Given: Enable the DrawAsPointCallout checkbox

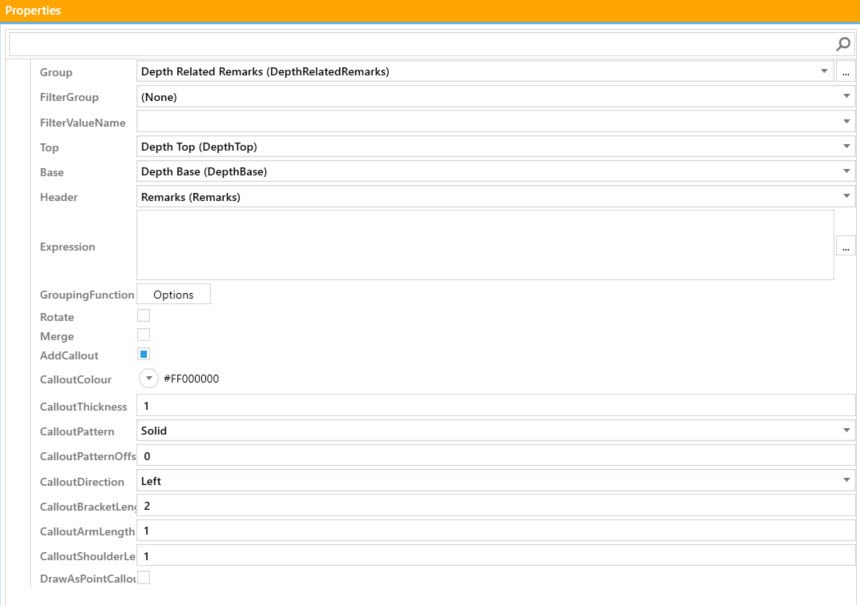Looking at the screenshot, I should tap(144, 578).
